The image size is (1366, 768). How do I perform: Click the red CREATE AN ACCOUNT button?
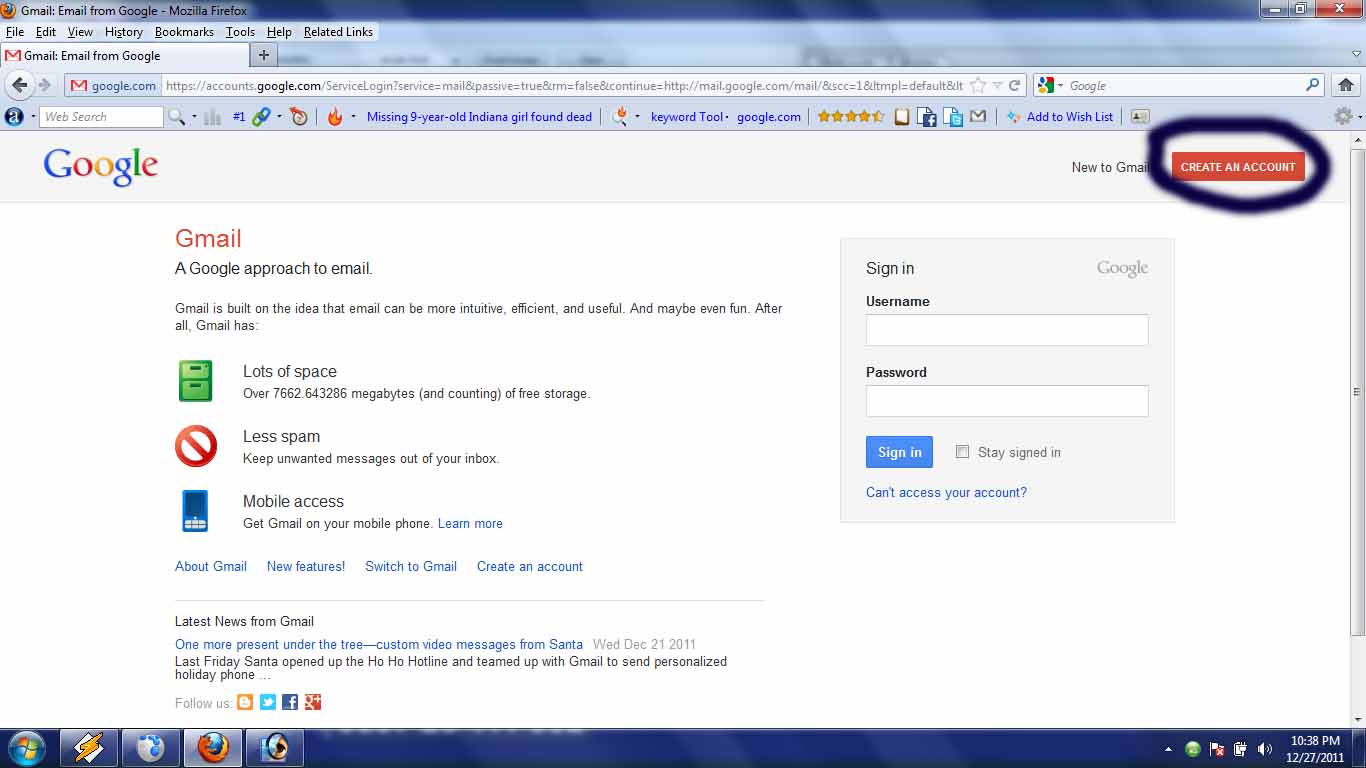pyautogui.click(x=1238, y=167)
